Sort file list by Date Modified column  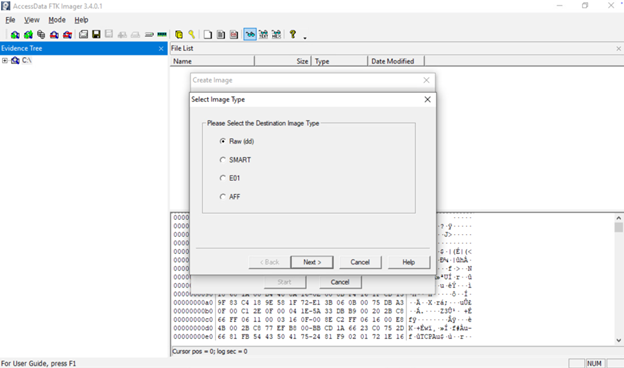click(396, 61)
